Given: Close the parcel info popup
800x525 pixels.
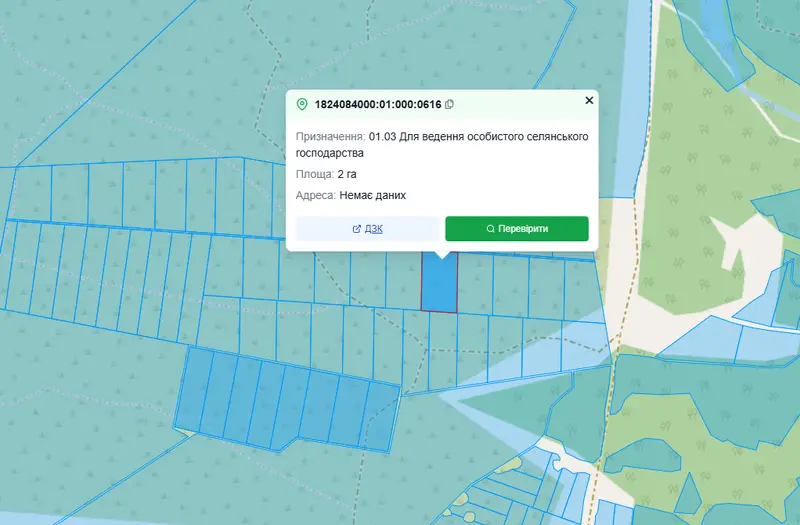Looking at the screenshot, I should pyautogui.click(x=589, y=101).
